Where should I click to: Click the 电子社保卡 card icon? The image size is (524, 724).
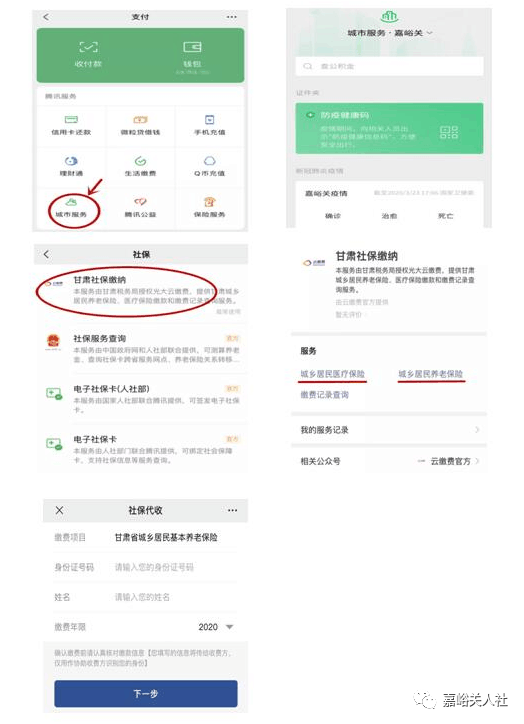(x=54, y=444)
